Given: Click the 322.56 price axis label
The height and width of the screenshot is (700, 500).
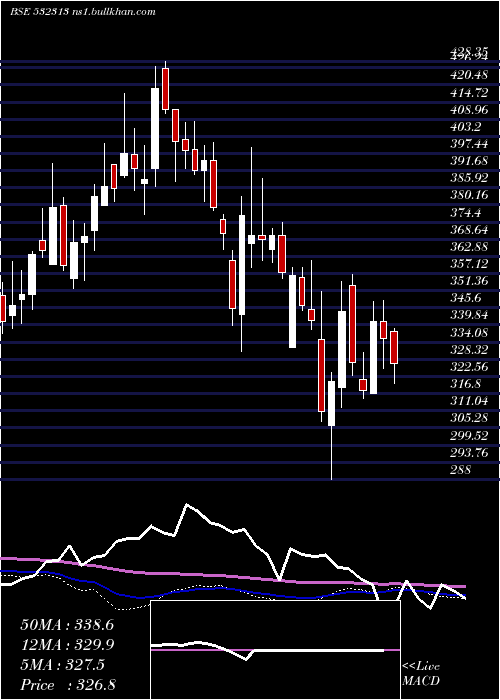Looking at the screenshot, I should coord(468,367).
